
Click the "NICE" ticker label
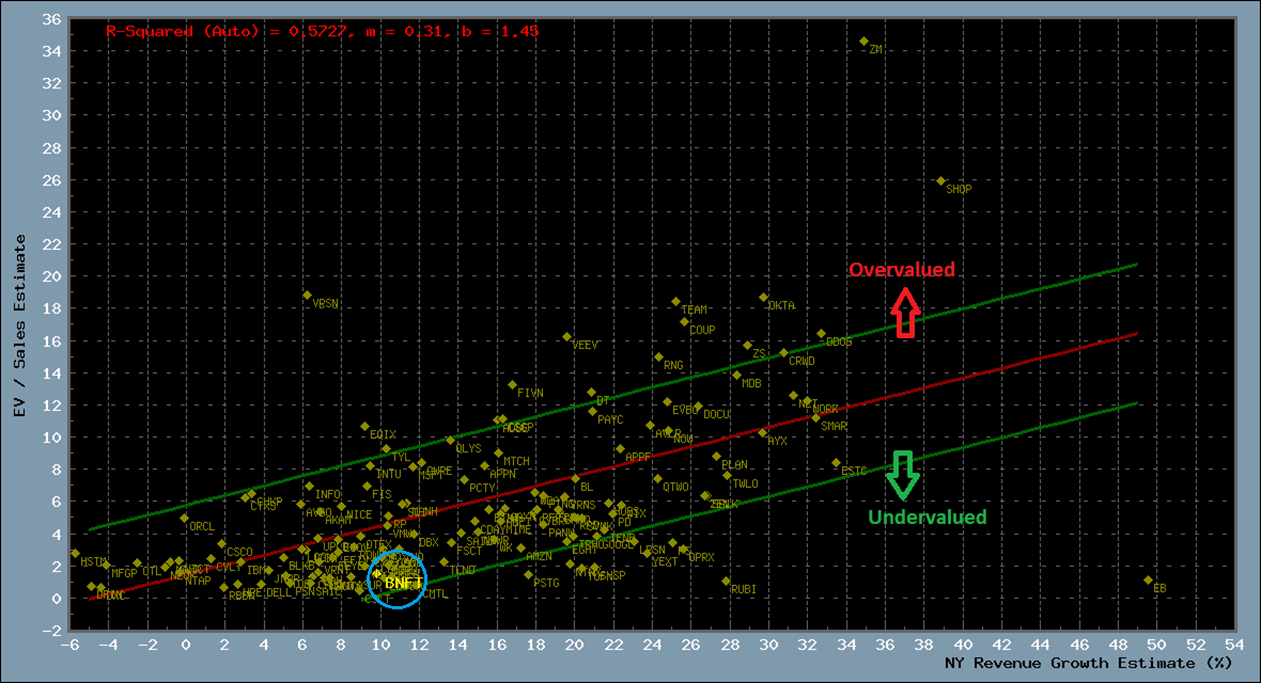359,516
